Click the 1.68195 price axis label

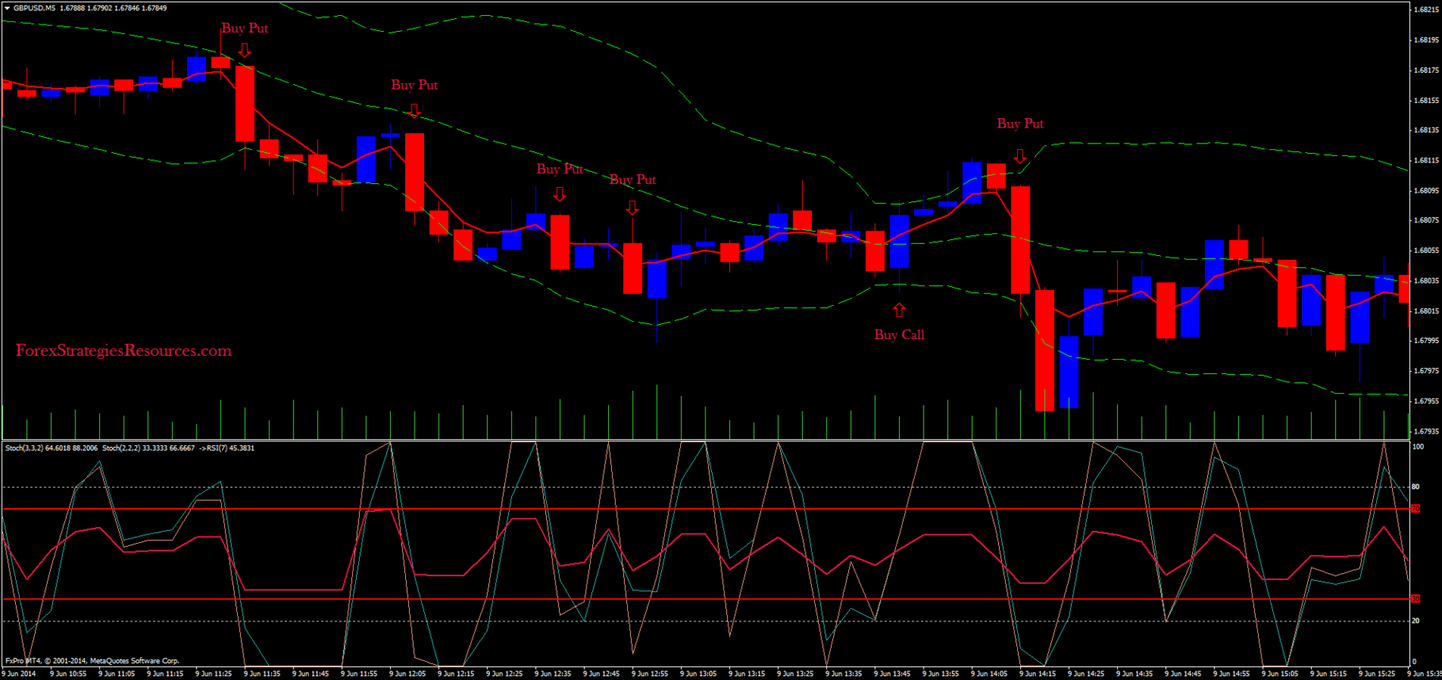coord(1426,41)
